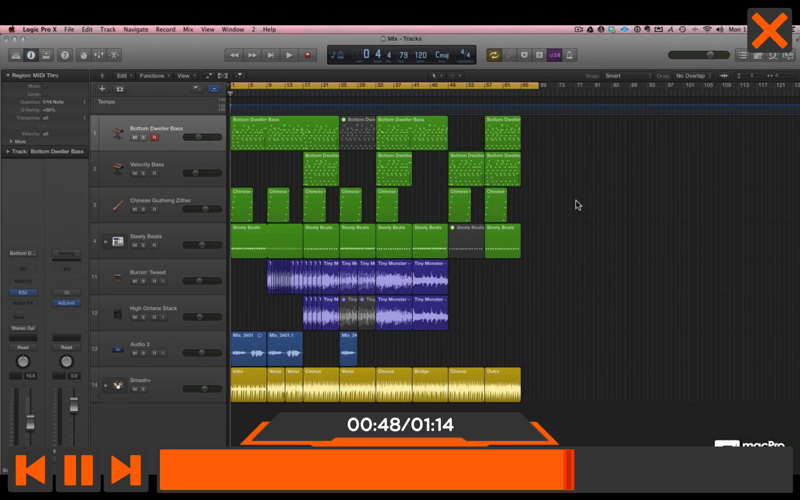Open Smart Controls knob button
This screenshot has width=800, height=500.
click(x=84, y=55)
